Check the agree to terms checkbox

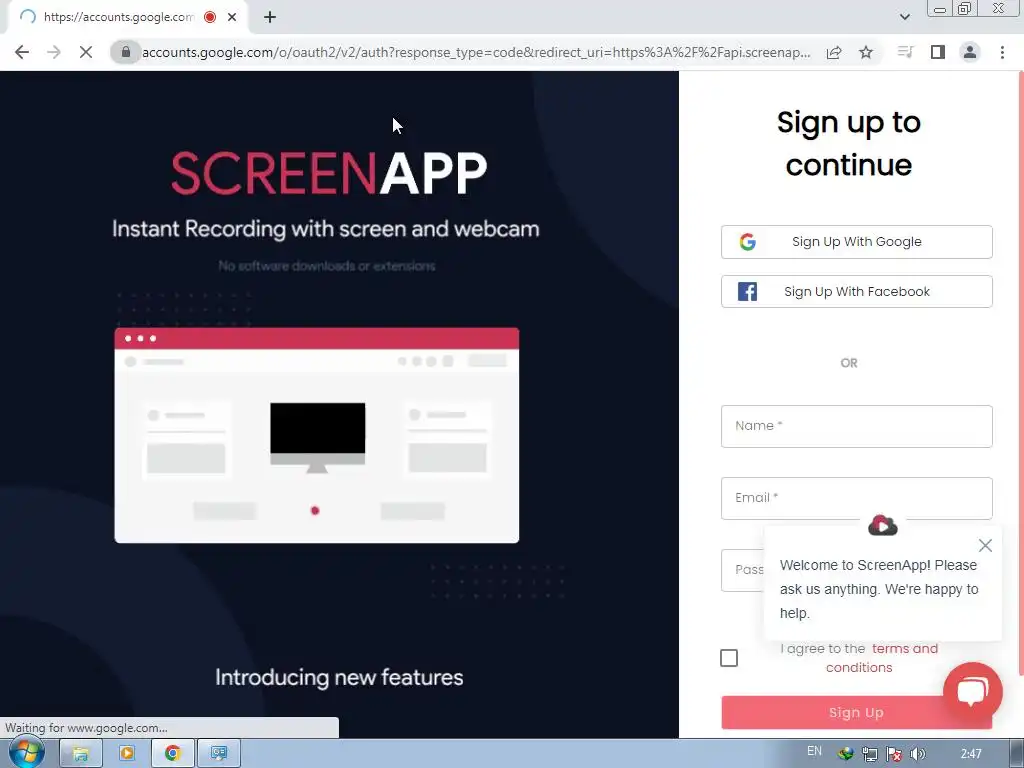729,658
